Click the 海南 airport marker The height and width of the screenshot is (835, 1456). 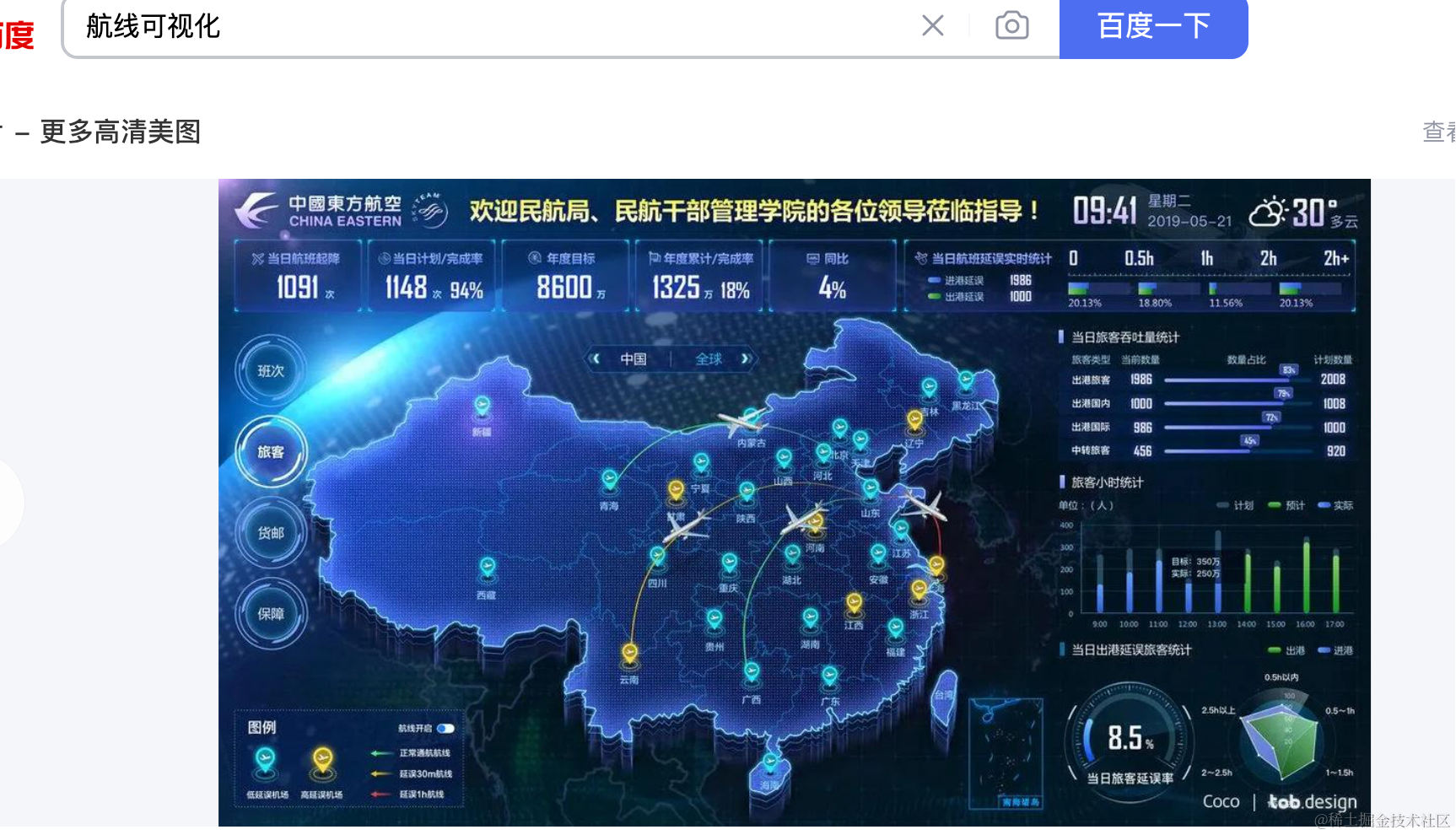(x=769, y=764)
